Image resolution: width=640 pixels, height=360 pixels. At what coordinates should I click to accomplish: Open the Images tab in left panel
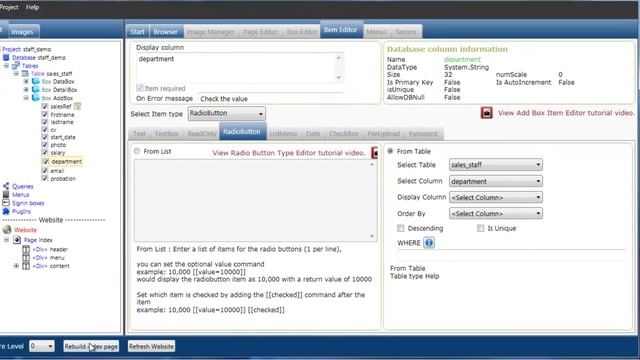point(22,31)
